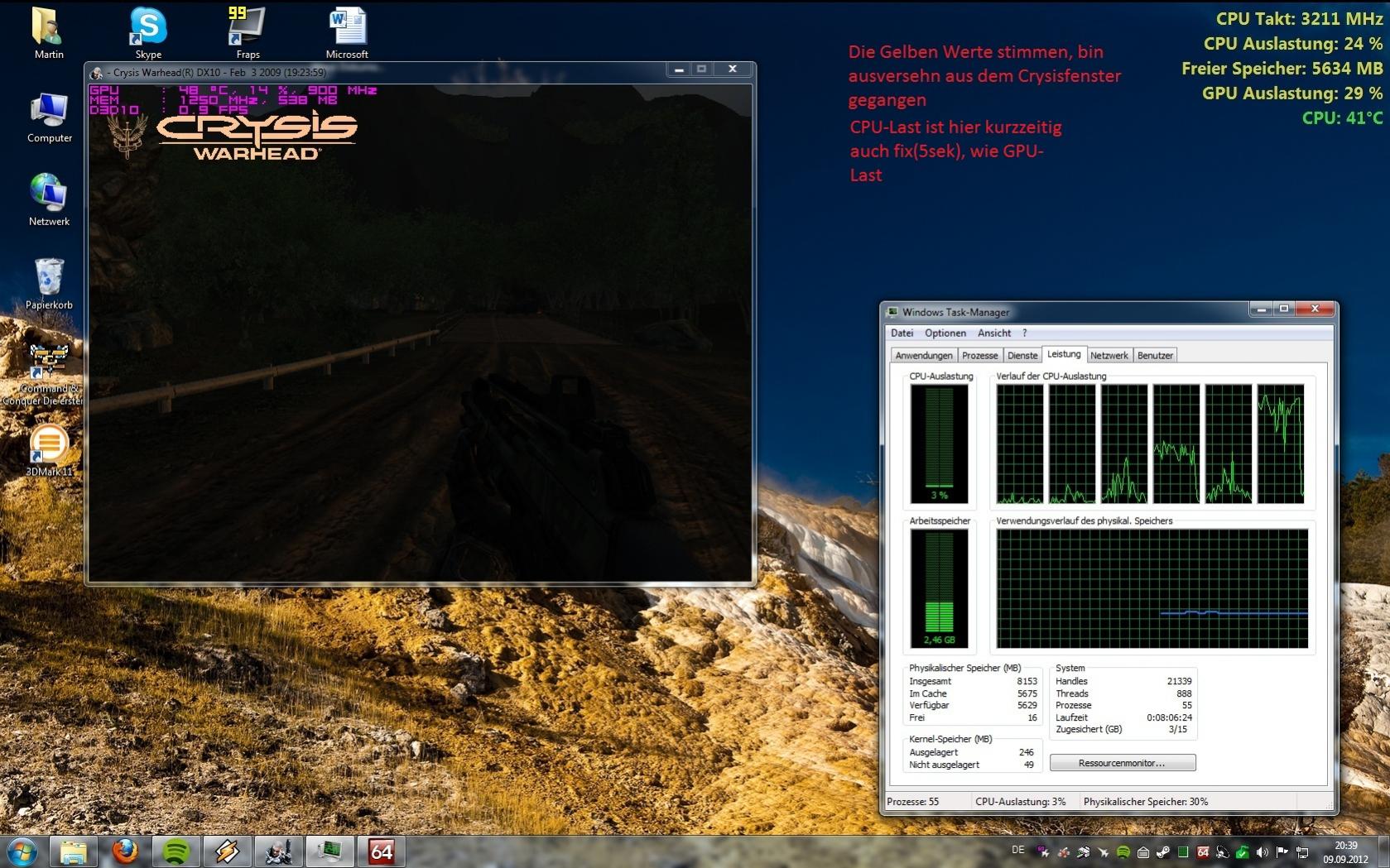The image size is (1390, 868).
Task: Open Windows Explorer from the taskbar
Action: (73, 851)
